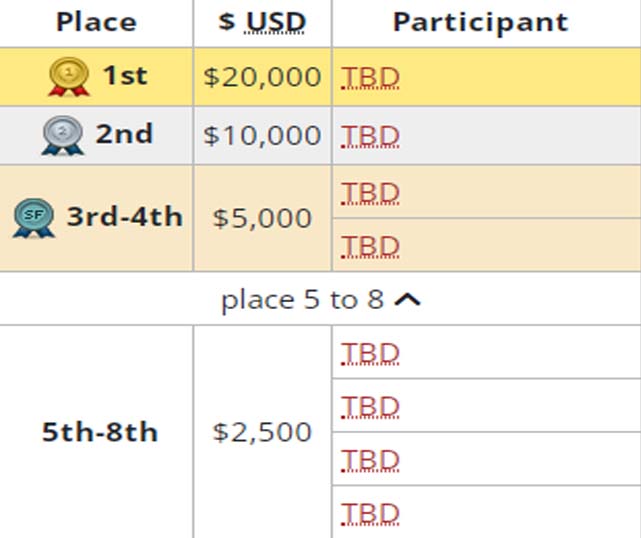Click first TBD in 5th-8th place
Screen dimensions: 641x538
pyautogui.click(x=370, y=353)
